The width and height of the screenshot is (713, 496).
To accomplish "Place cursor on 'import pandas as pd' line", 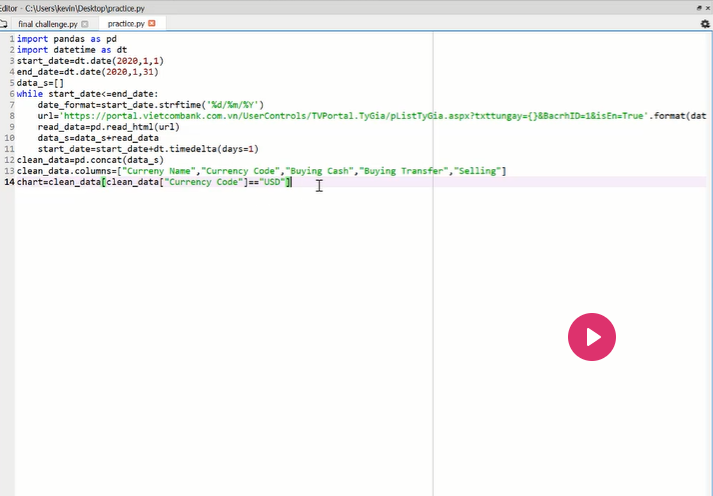I will click(67, 39).
